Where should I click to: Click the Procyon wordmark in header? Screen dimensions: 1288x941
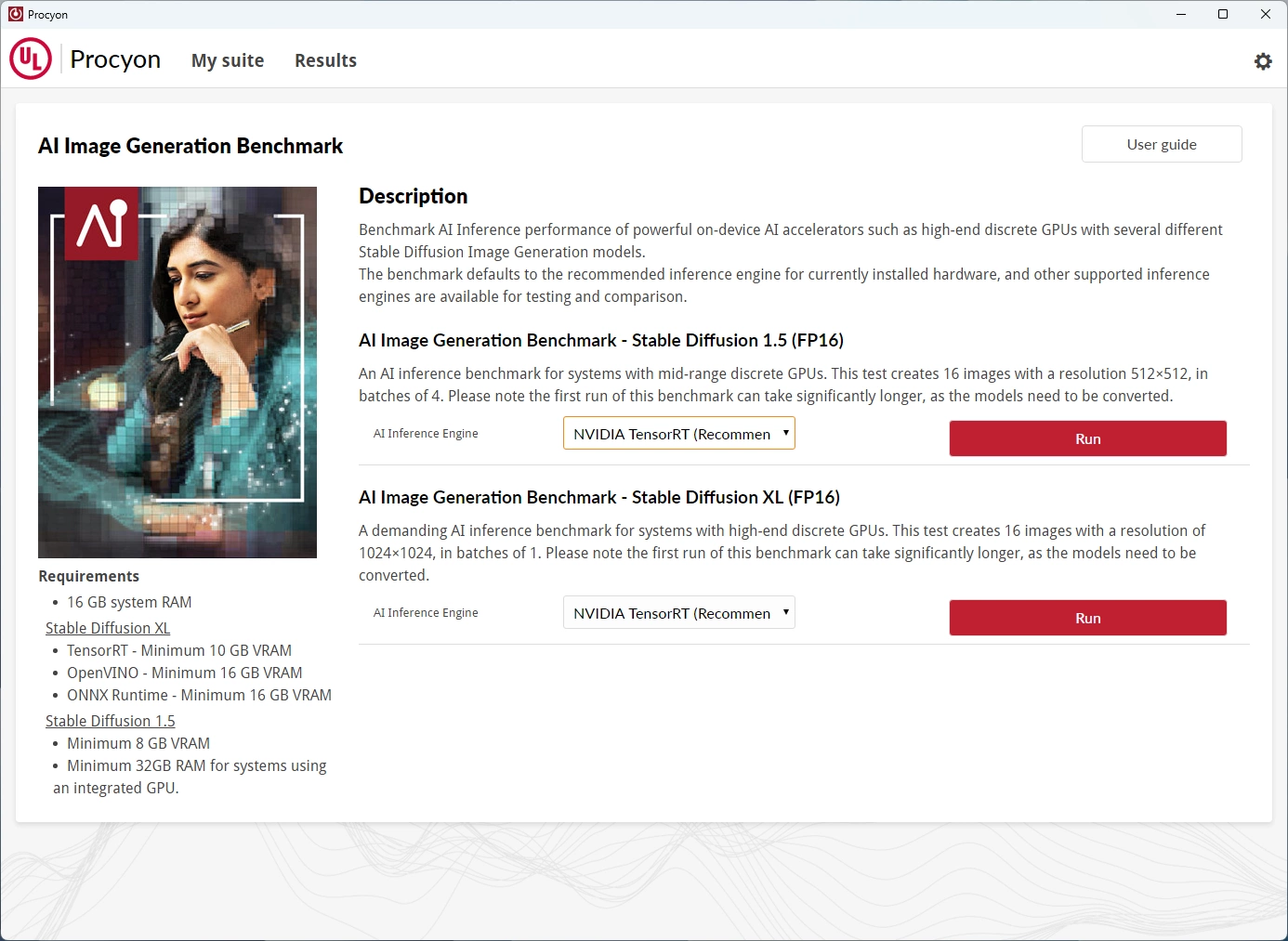115,59
